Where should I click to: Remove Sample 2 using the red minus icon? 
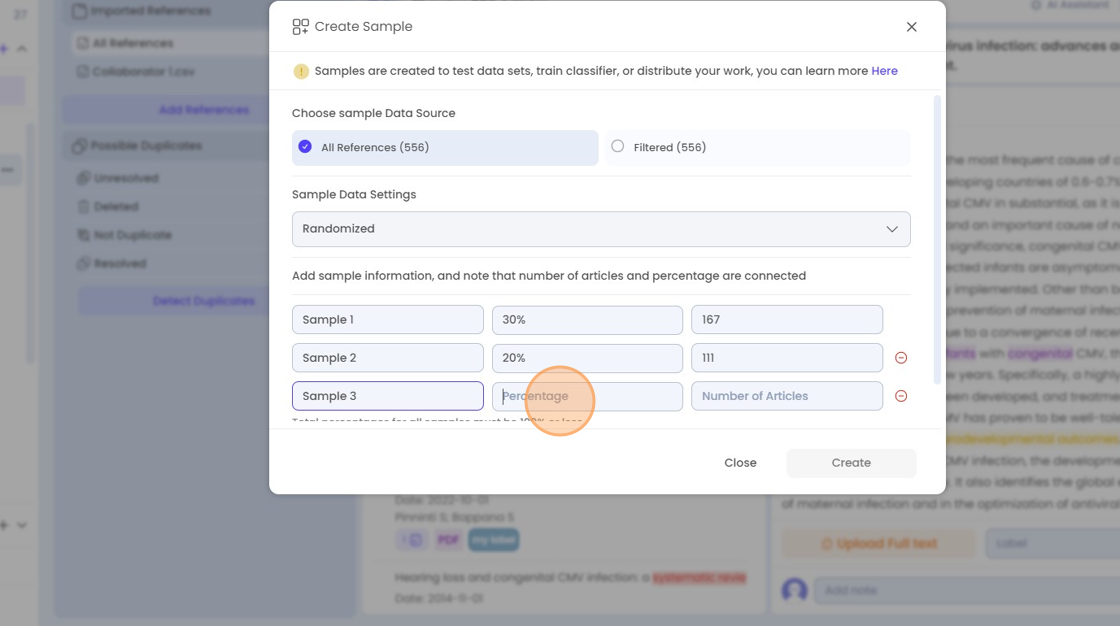(x=901, y=357)
